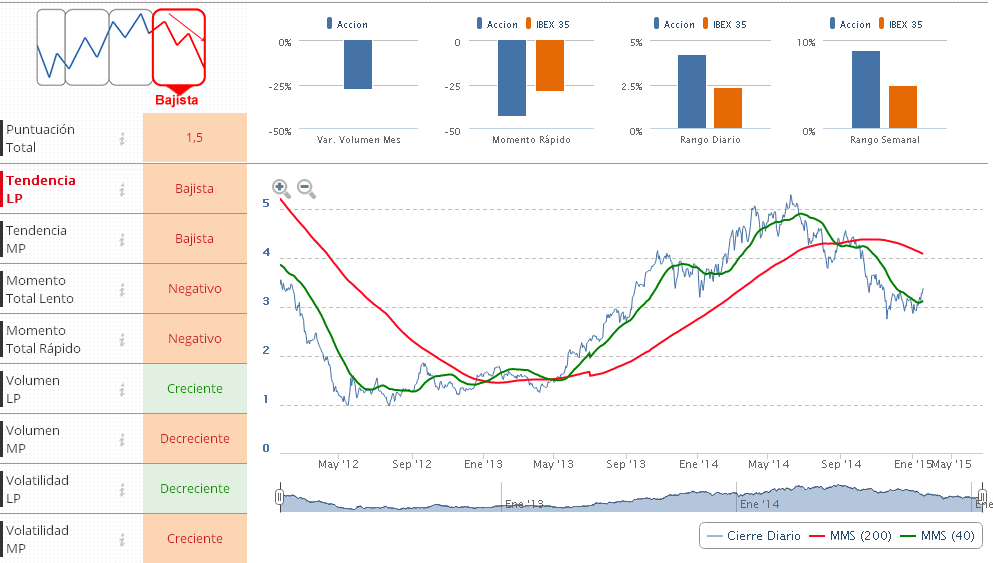Click left handle of chart range navigator

tap(281, 497)
